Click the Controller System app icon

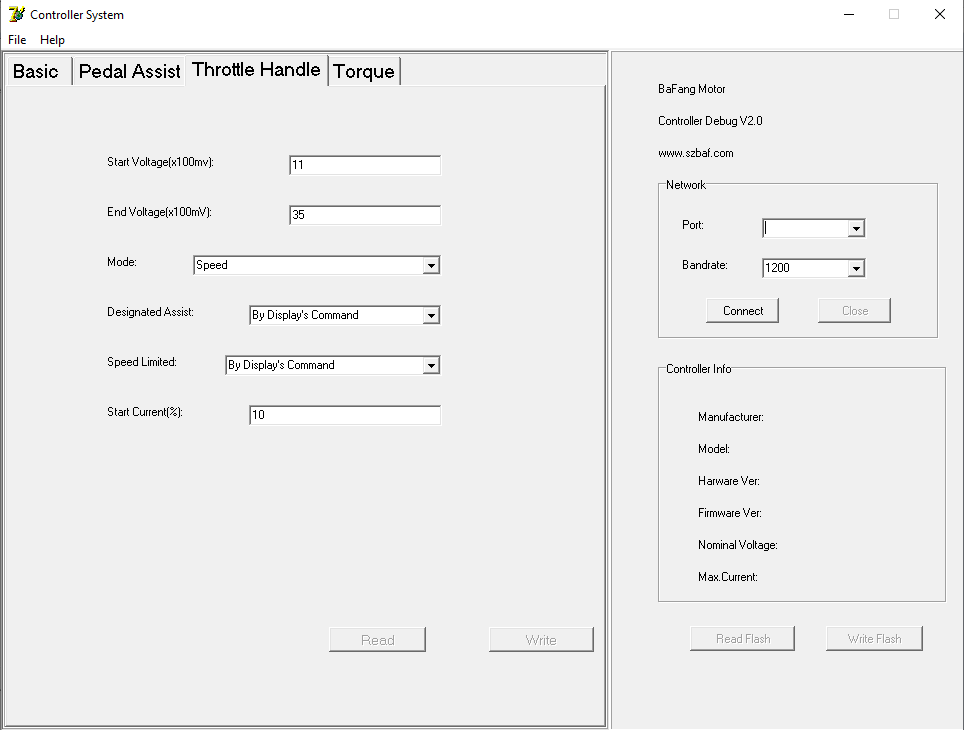tap(16, 15)
